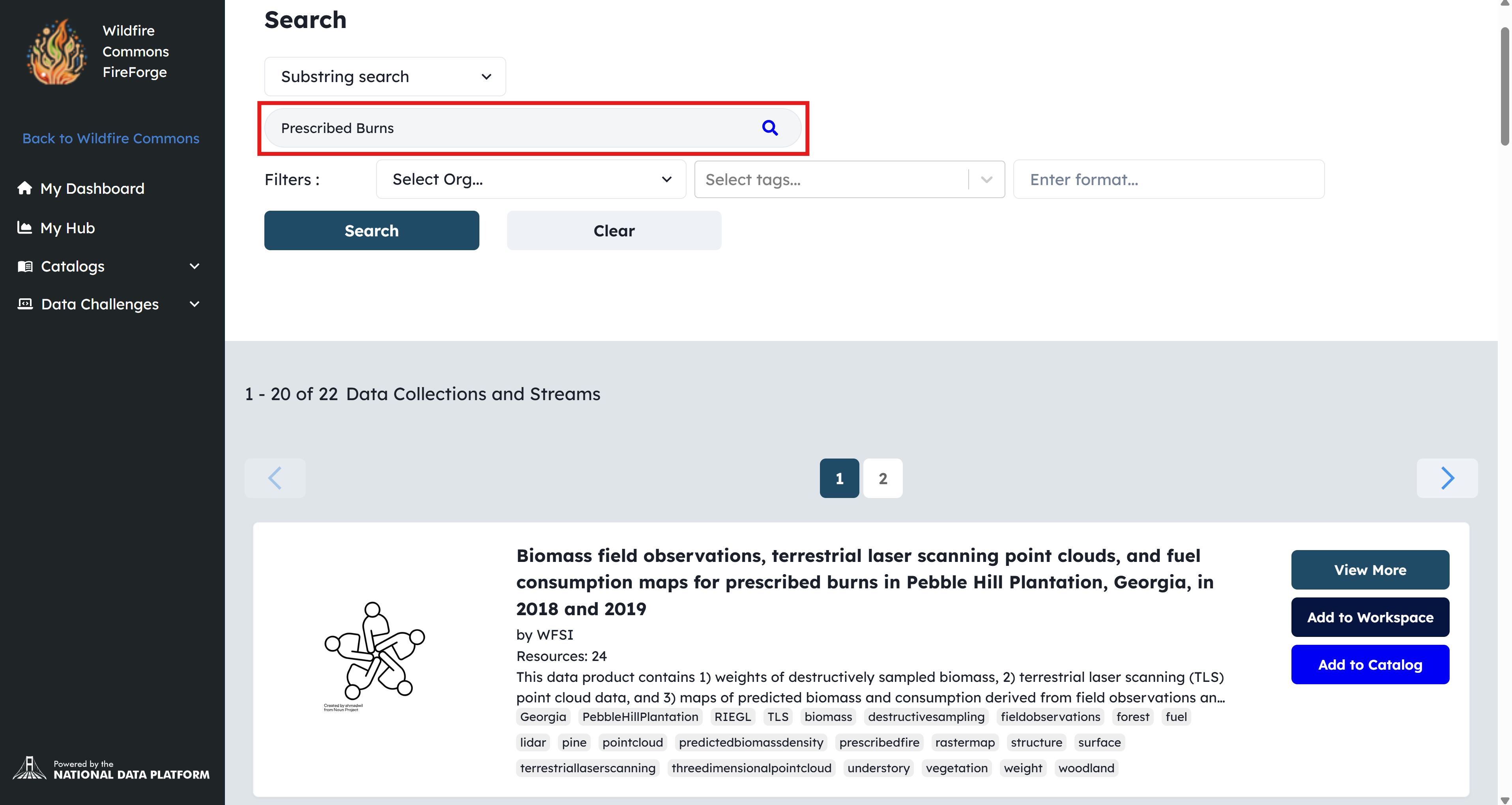
Task: Click the Data Challenges laptop icon
Action: tap(24, 303)
